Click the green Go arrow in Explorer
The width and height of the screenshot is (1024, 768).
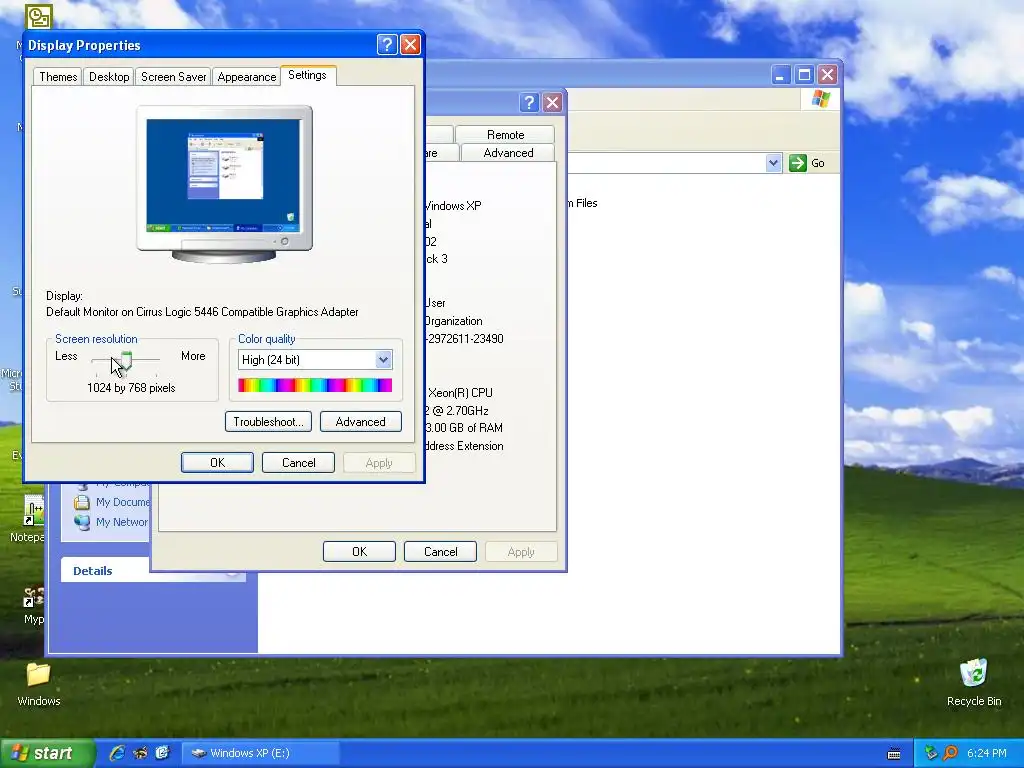point(797,163)
